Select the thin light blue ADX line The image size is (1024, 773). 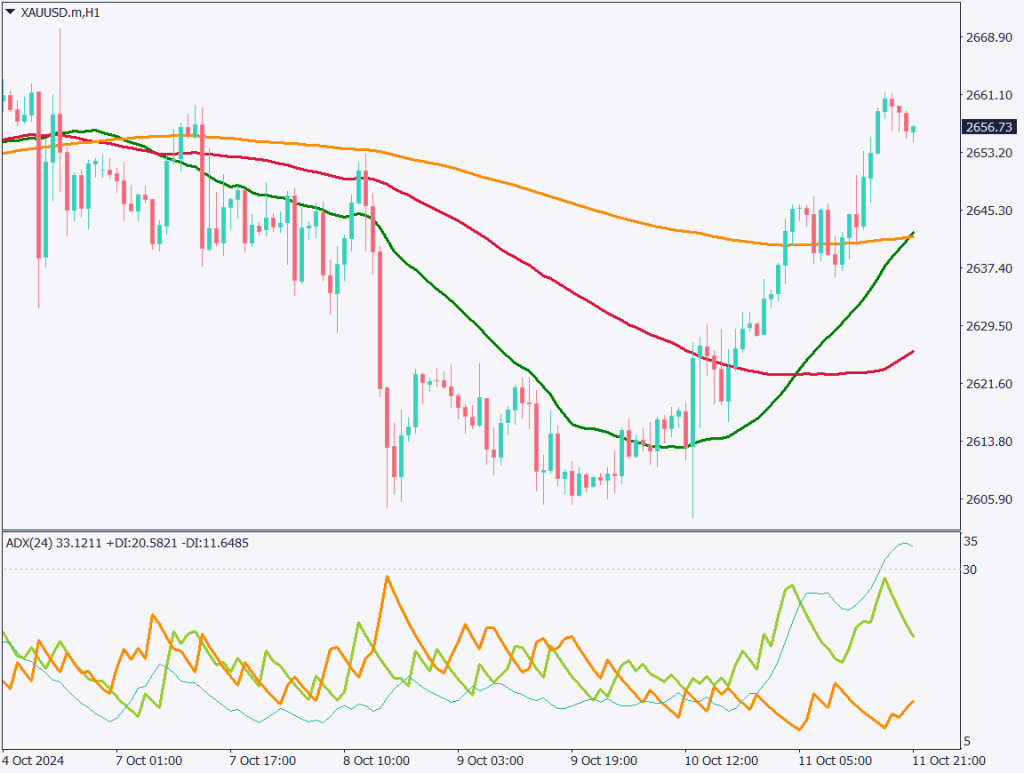pyautogui.click(x=820, y=593)
